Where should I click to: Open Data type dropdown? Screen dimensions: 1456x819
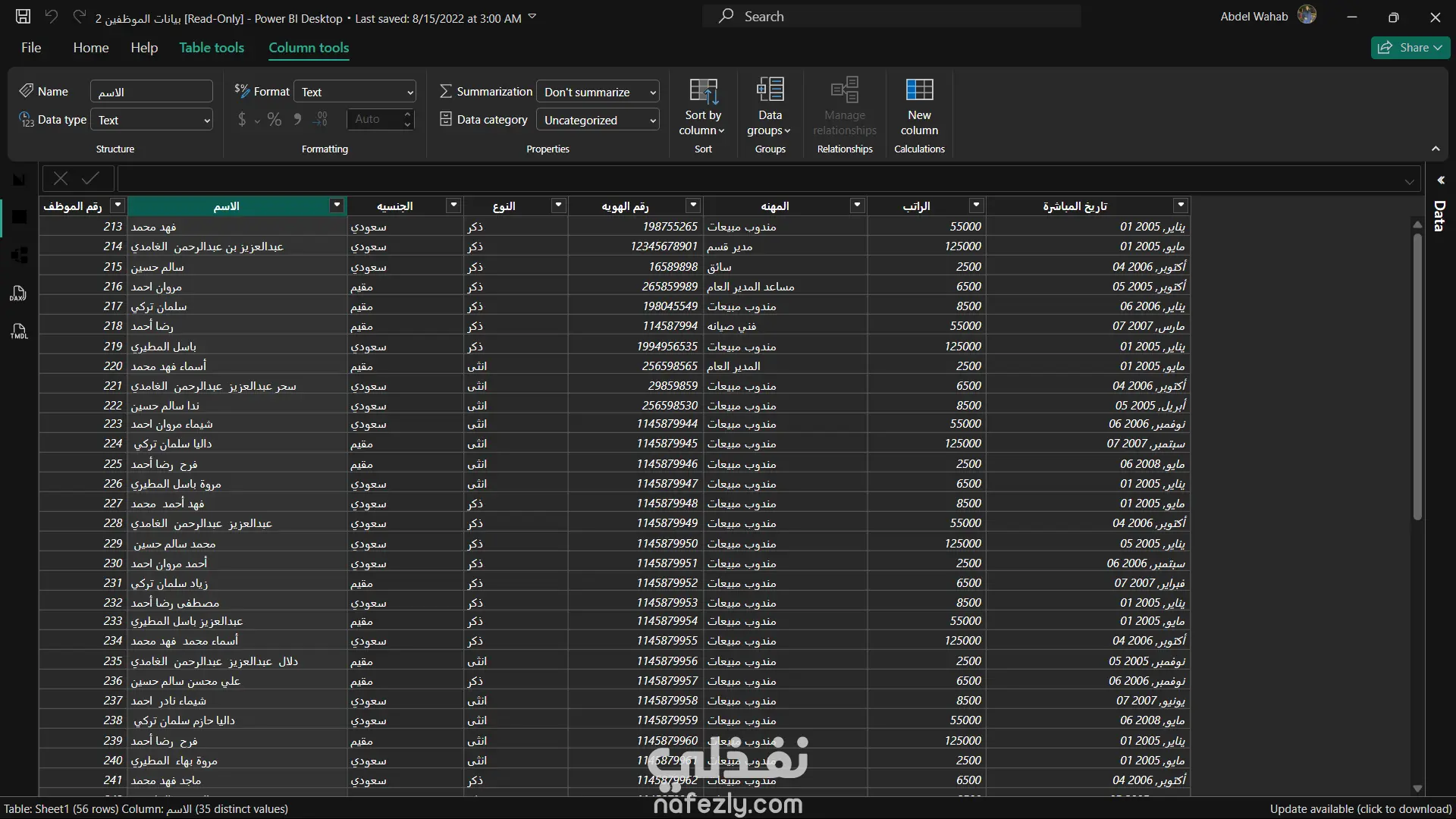point(152,120)
